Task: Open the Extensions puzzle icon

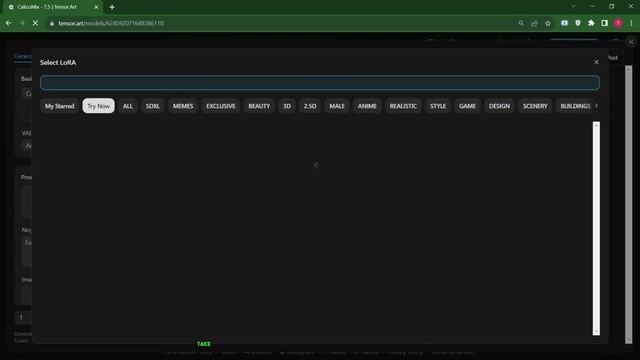Action: [x=591, y=23]
